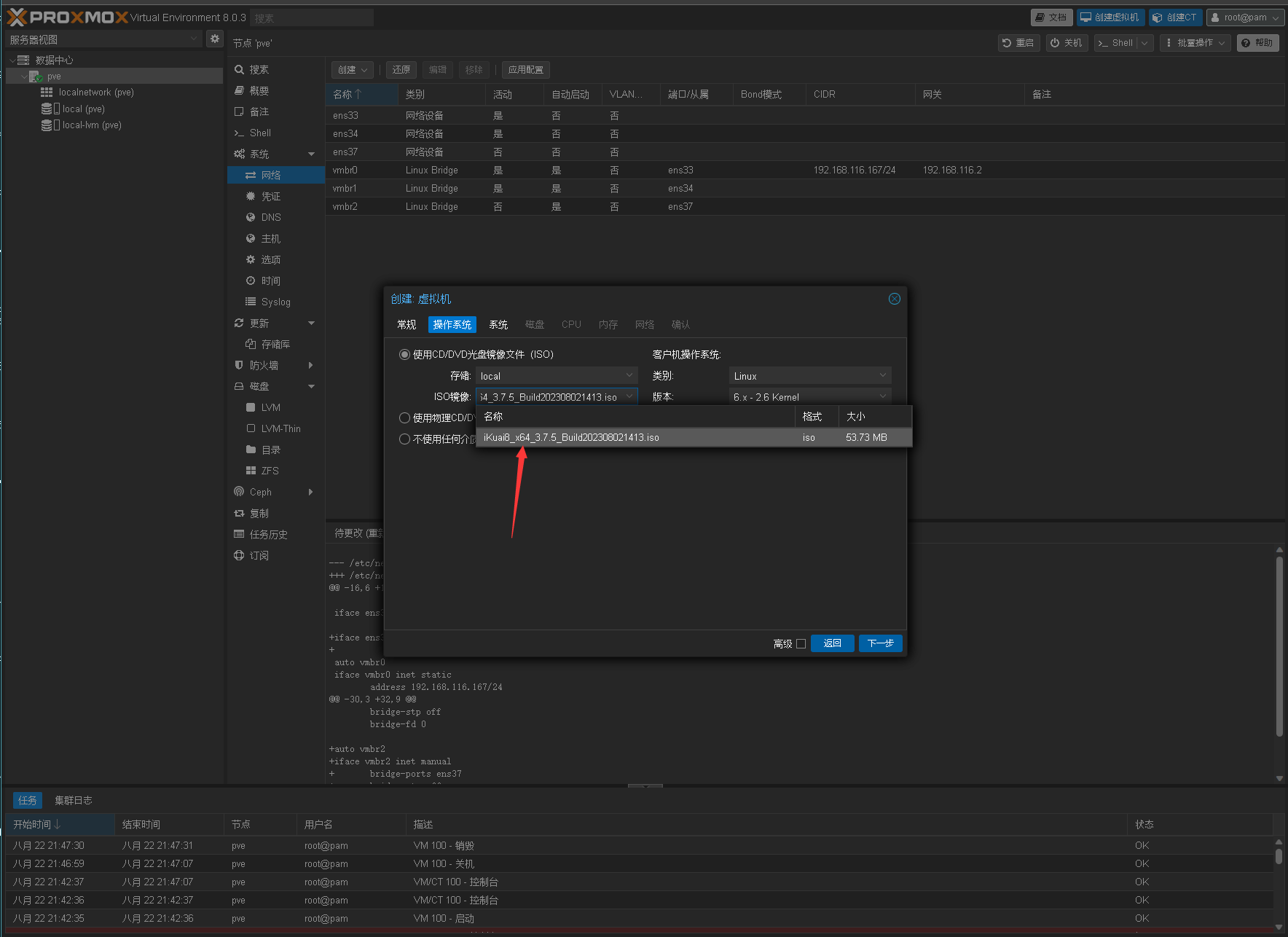Open the guest OS type dropdown showing Linux
This screenshot has height=937, width=1288.
pyautogui.click(x=809, y=376)
